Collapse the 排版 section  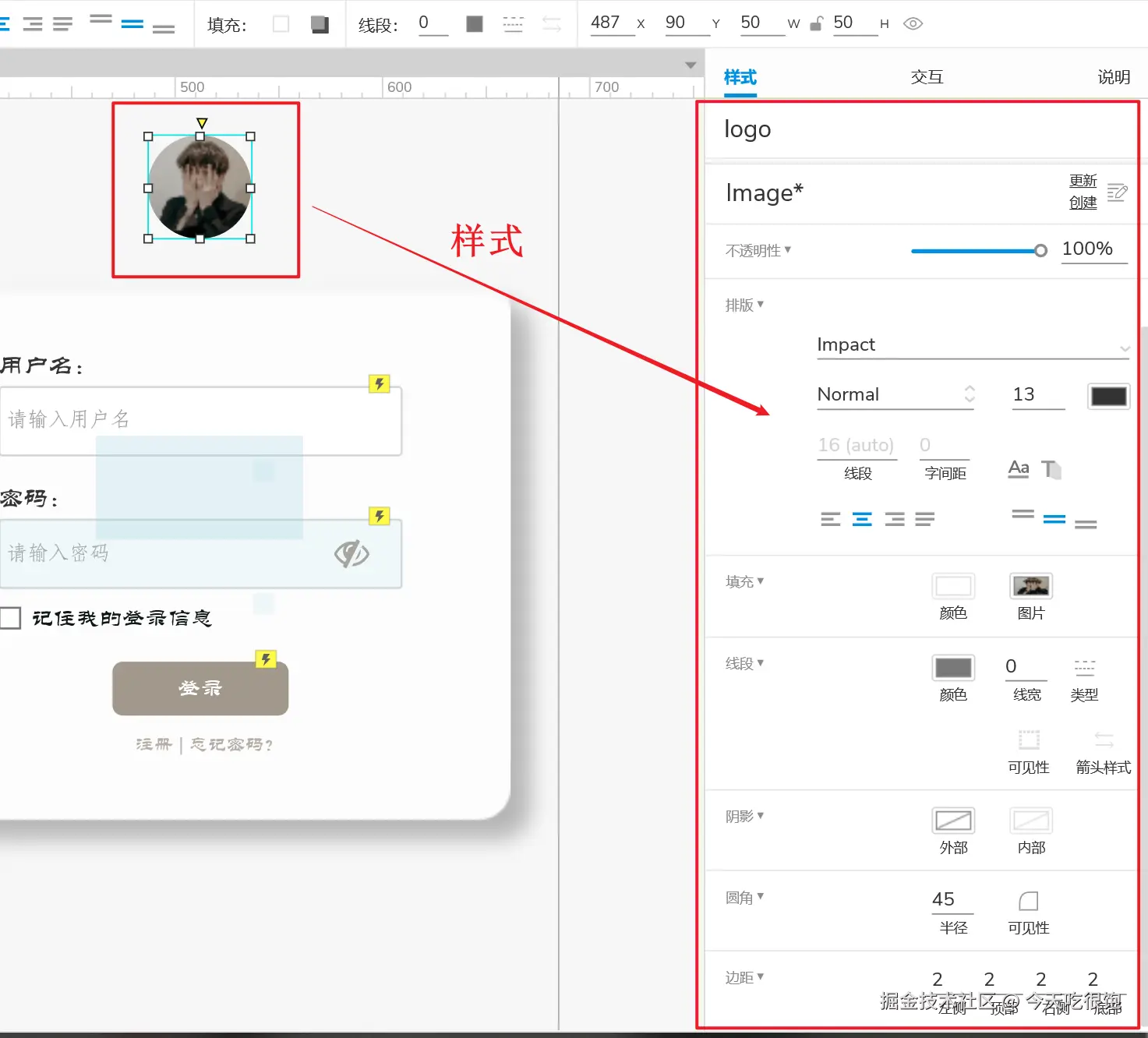pyautogui.click(x=744, y=305)
